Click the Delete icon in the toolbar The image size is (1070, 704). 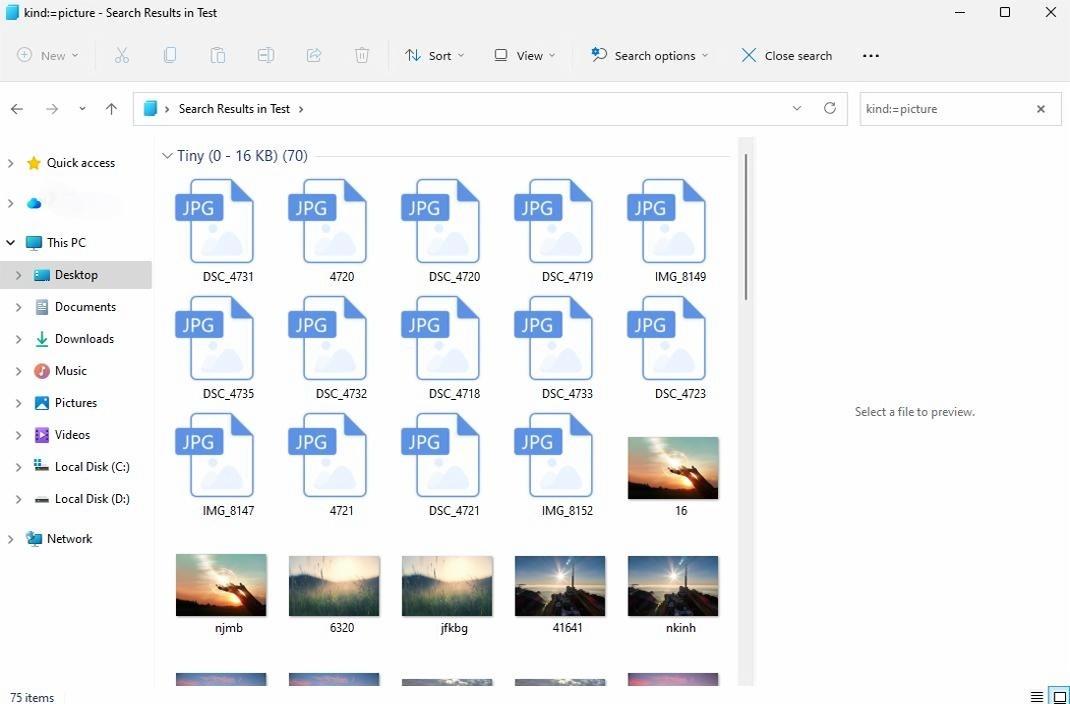click(362, 55)
